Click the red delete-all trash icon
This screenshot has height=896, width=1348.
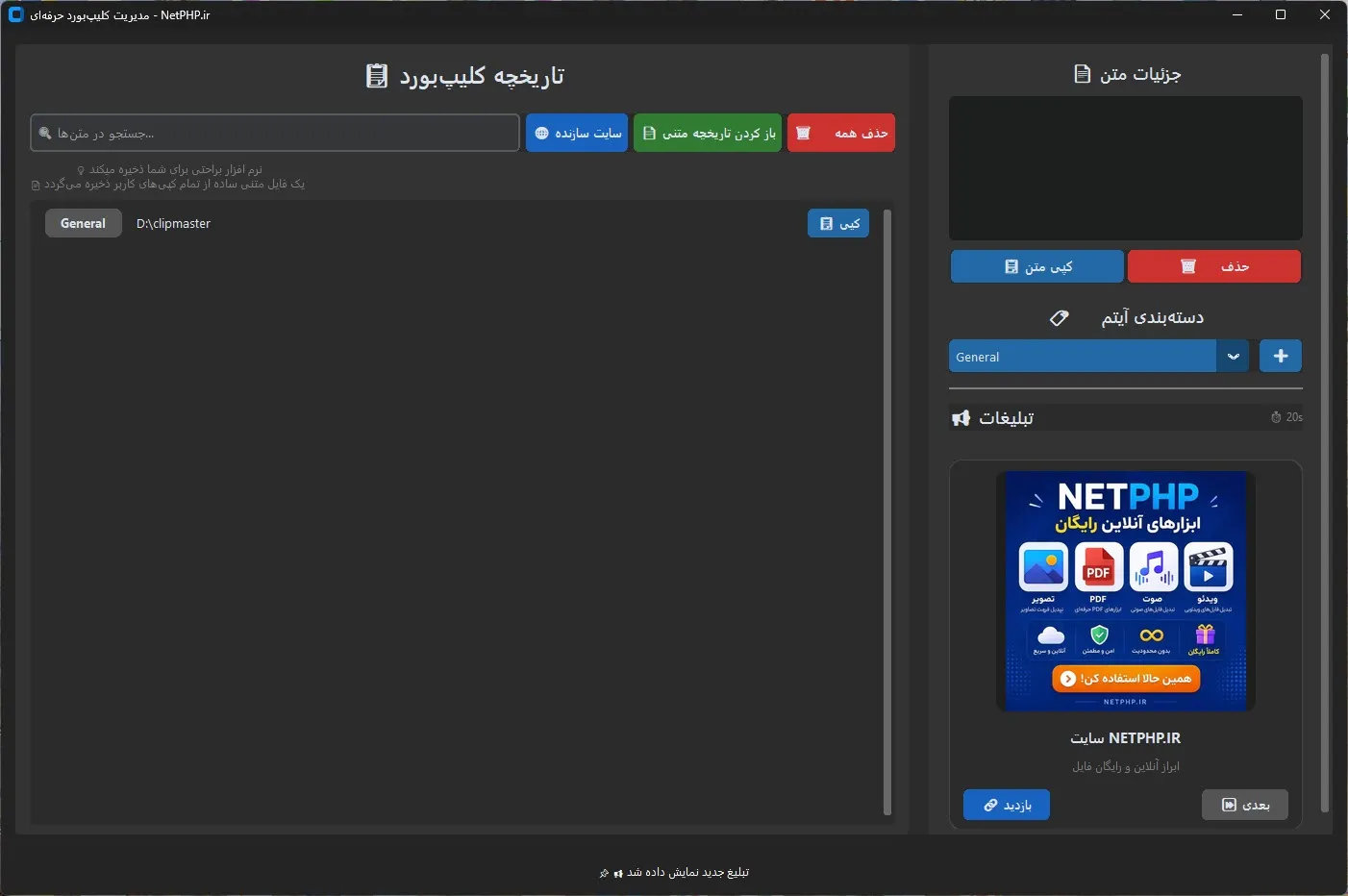(803, 134)
